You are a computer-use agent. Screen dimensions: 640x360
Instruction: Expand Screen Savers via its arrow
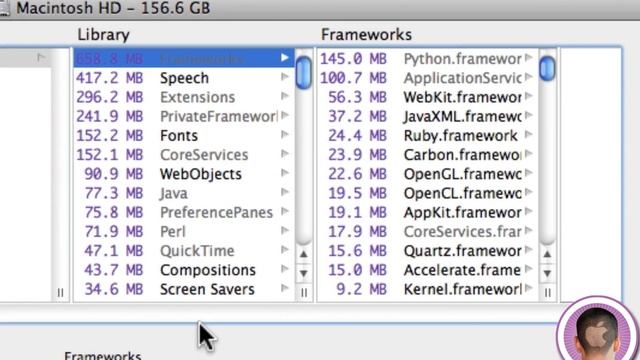tap(285, 288)
